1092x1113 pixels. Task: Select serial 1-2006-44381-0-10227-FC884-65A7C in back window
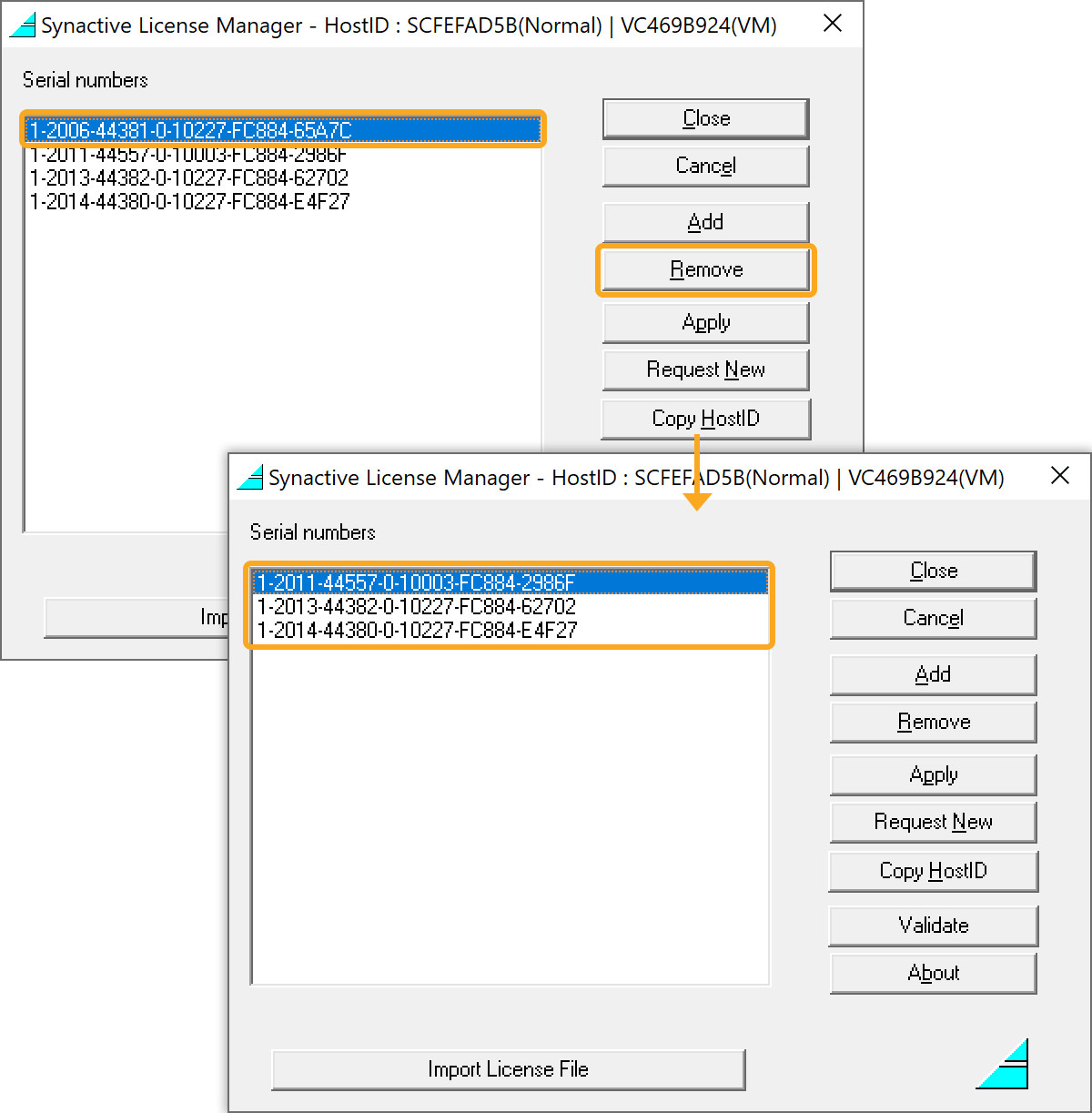tap(283, 130)
